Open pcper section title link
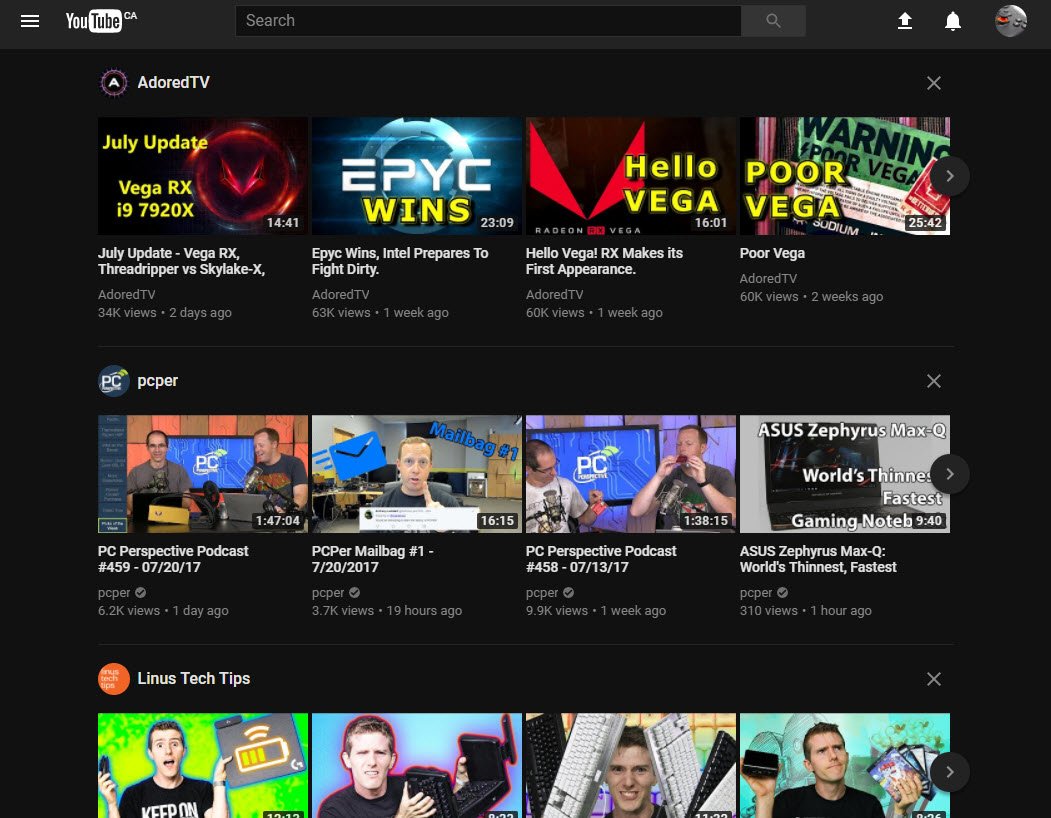Viewport: 1051px width, 818px height. 158,381
